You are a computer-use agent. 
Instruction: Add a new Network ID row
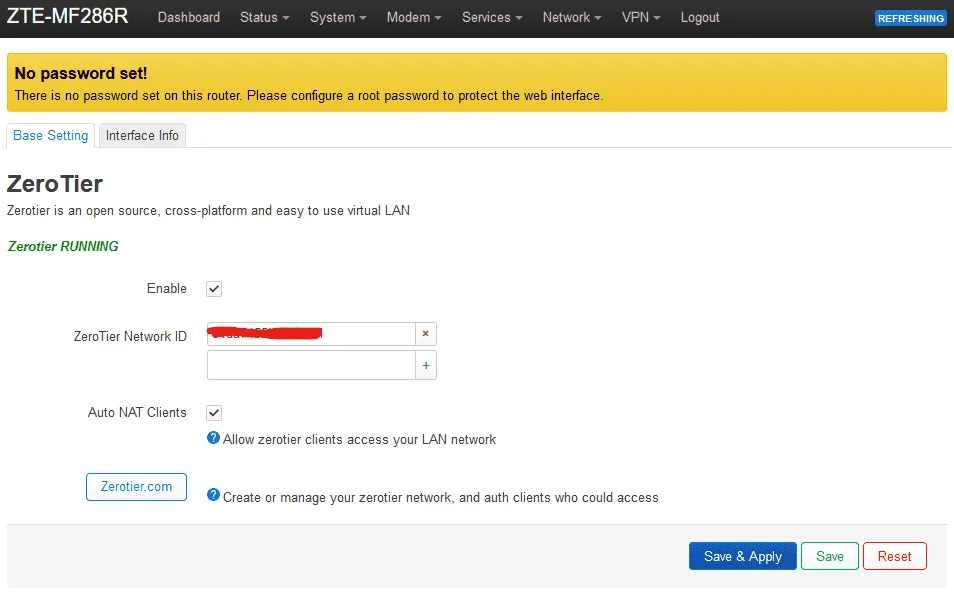point(425,366)
